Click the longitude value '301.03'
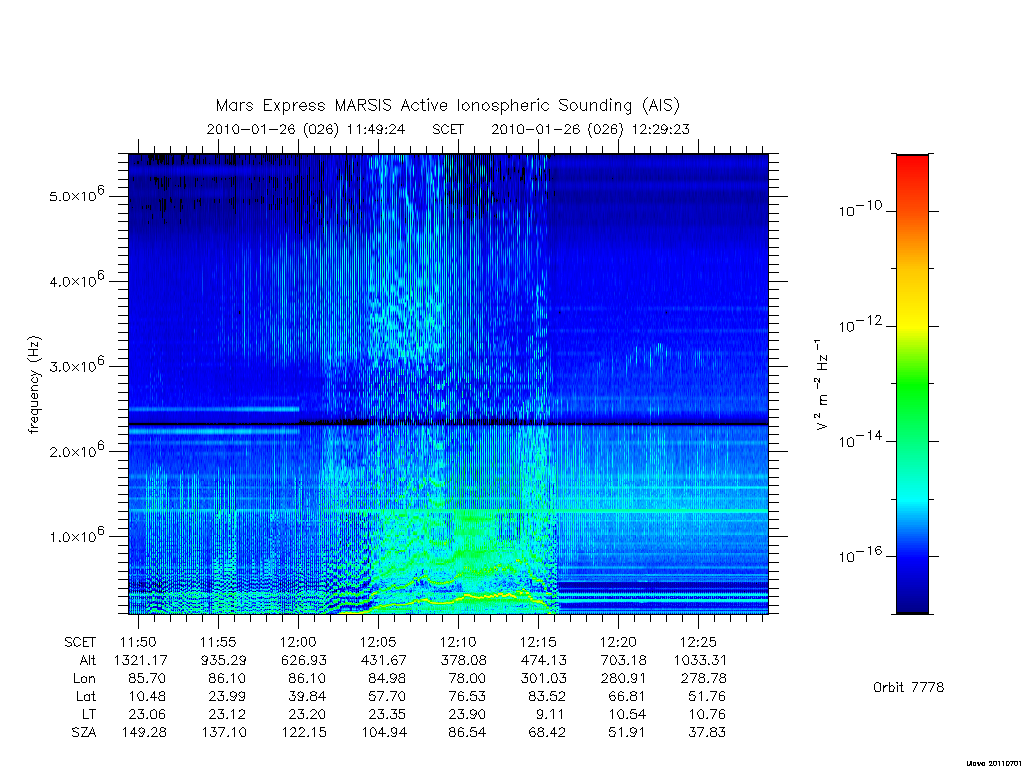Viewport: 1024px width, 768px height. point(544,679)
